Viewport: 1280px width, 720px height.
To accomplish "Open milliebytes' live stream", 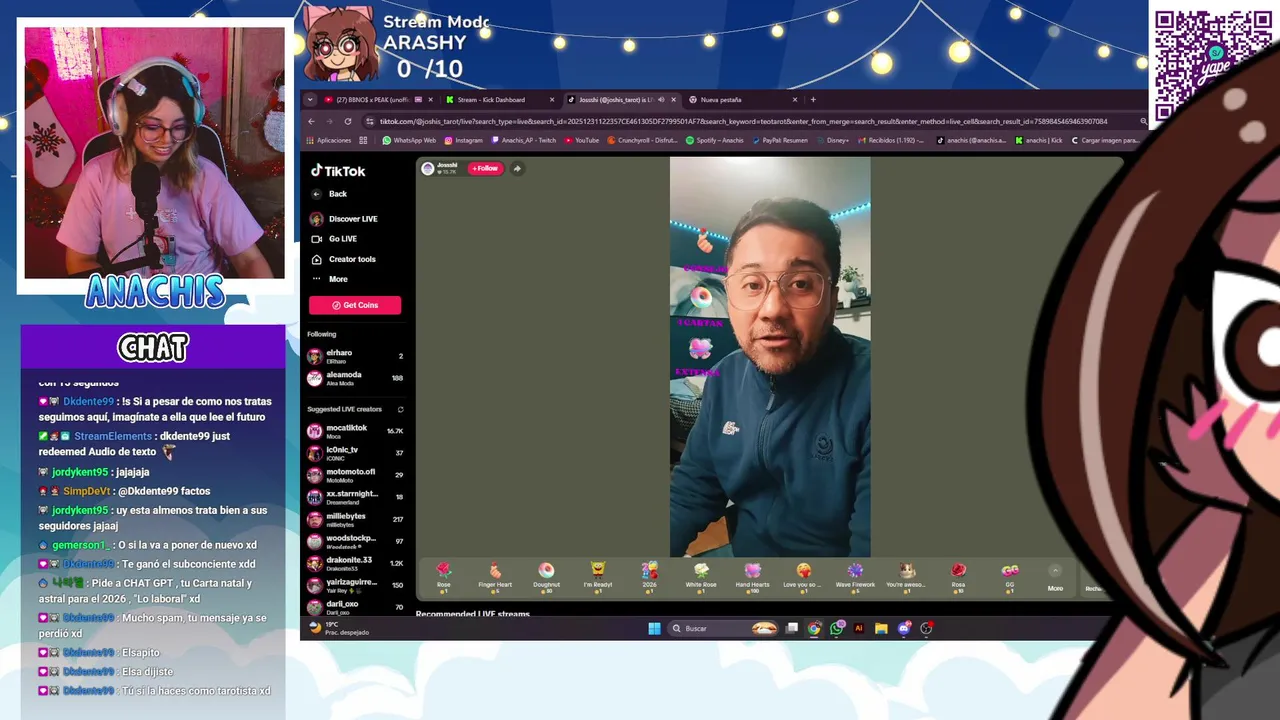I will 355,519.
